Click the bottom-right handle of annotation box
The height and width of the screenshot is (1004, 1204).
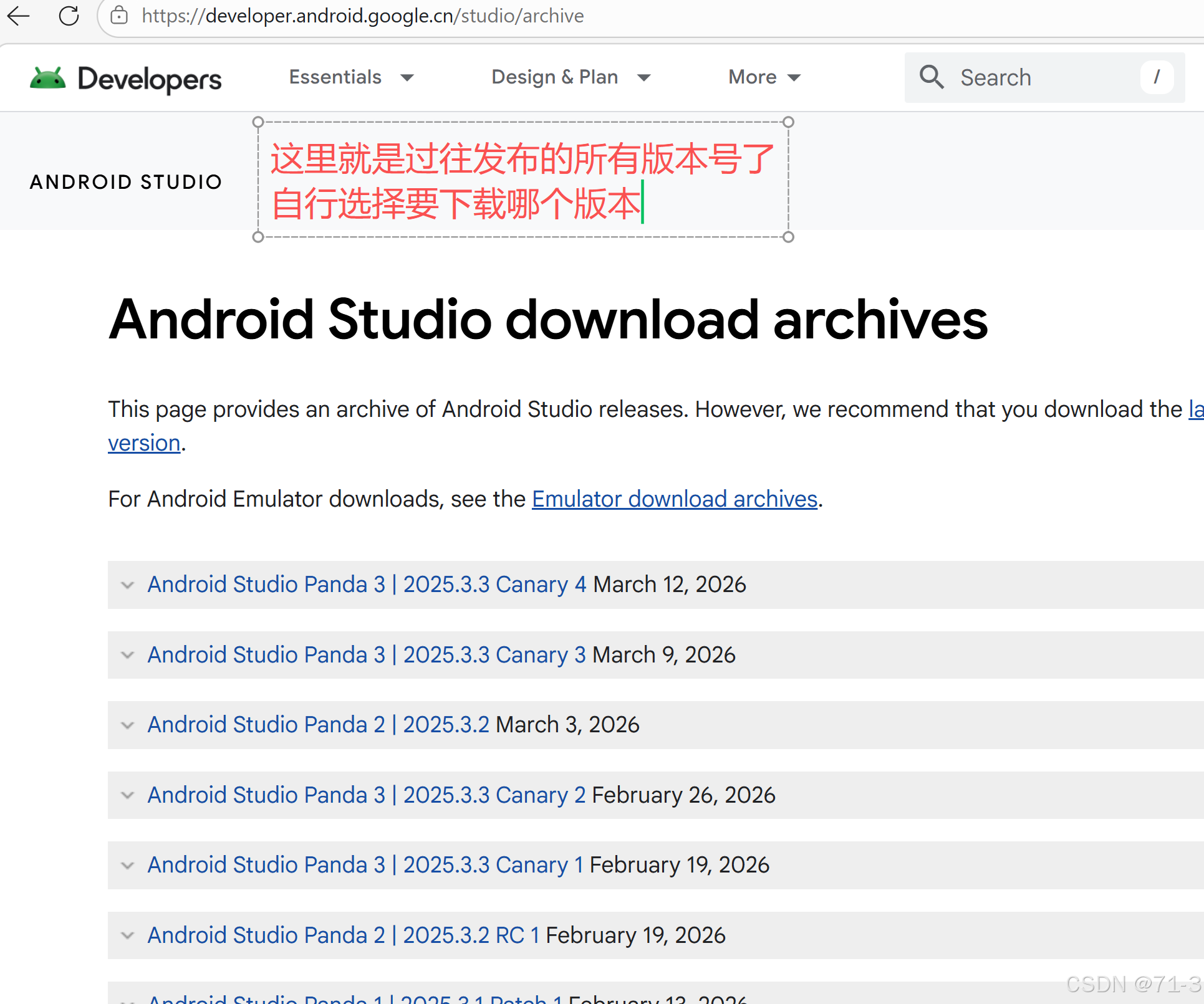pyautogui.click(x=788, y=237)
